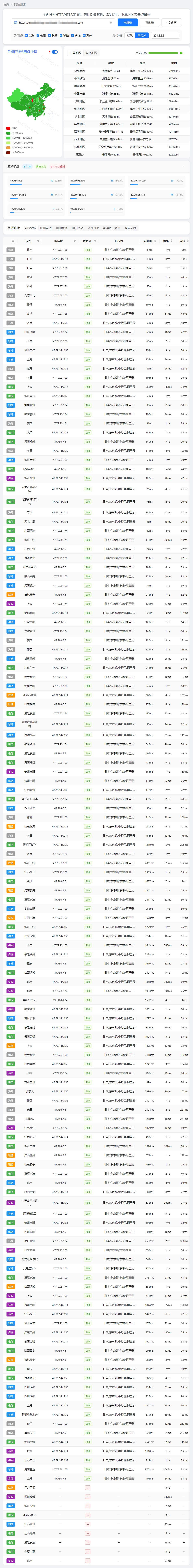Screen dimensions: 193x1568
Task: Clear the URL input with the X icon
Action: click(x=111, y=23)
